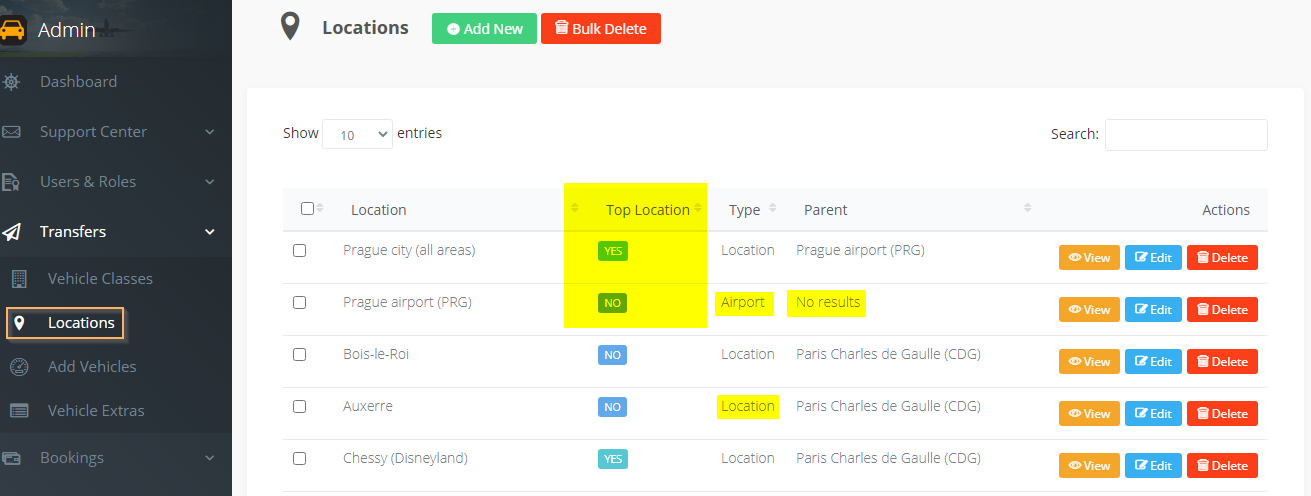
Task: Click the Bookings wallet icon
Action: click(x=11, y=458)
